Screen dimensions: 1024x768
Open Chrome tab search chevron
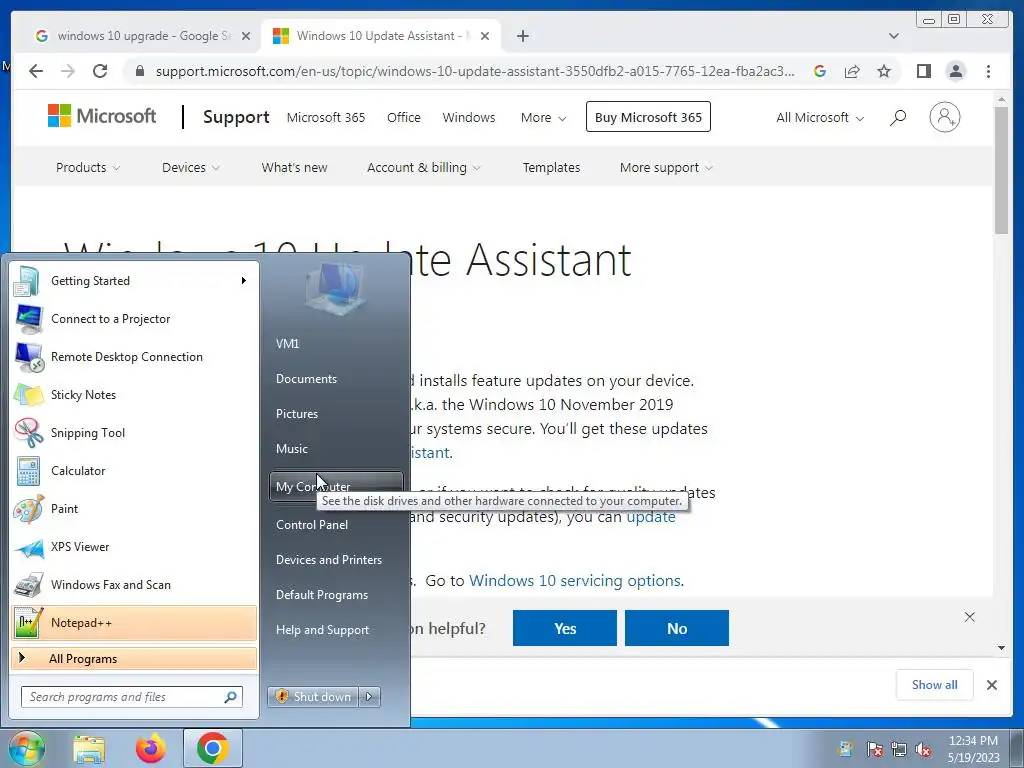894,36
